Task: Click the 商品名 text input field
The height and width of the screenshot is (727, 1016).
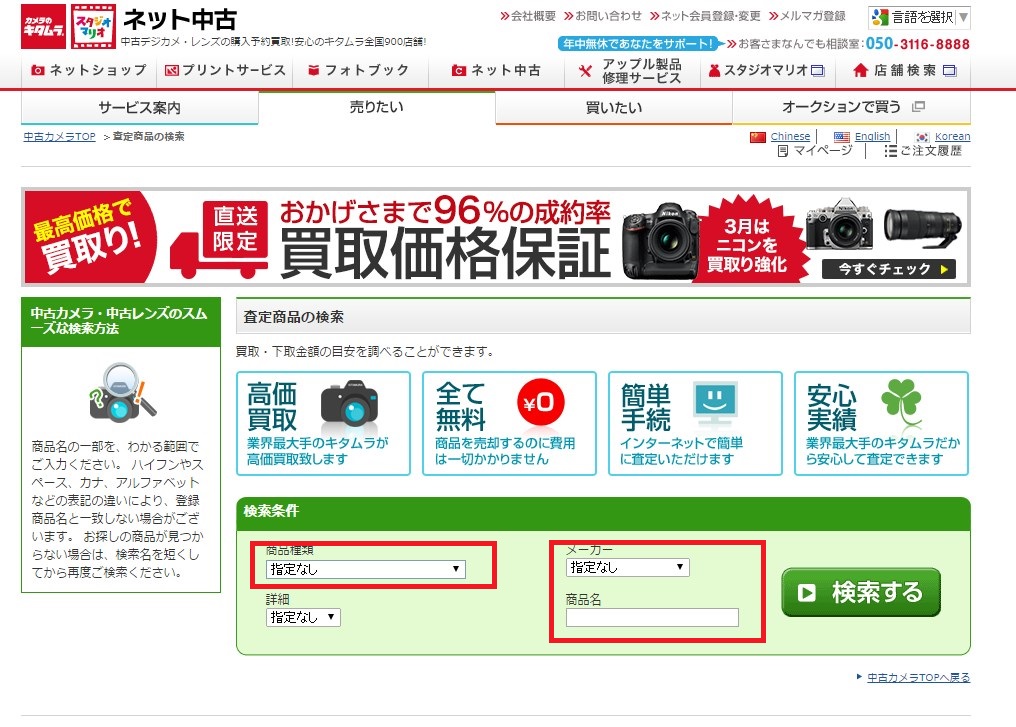Action: click(652, 617)
